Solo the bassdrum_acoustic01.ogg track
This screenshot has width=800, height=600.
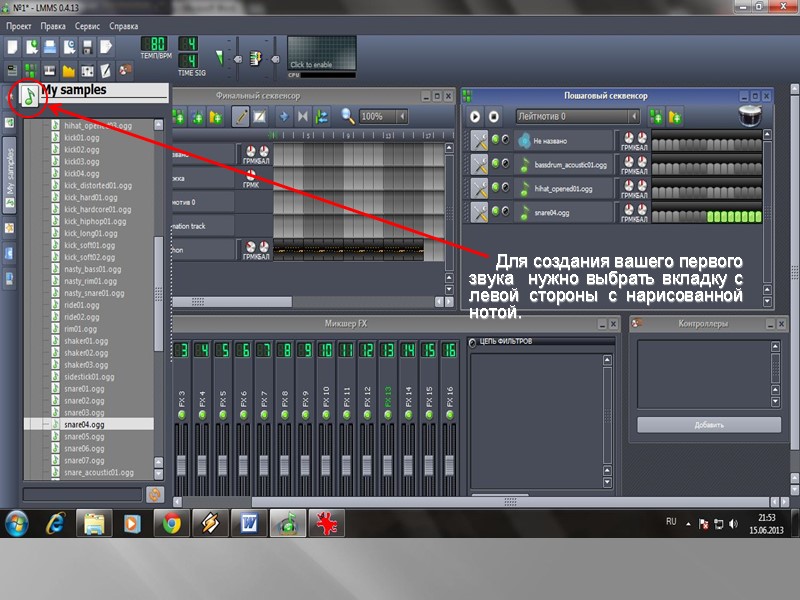coord(505,163)
